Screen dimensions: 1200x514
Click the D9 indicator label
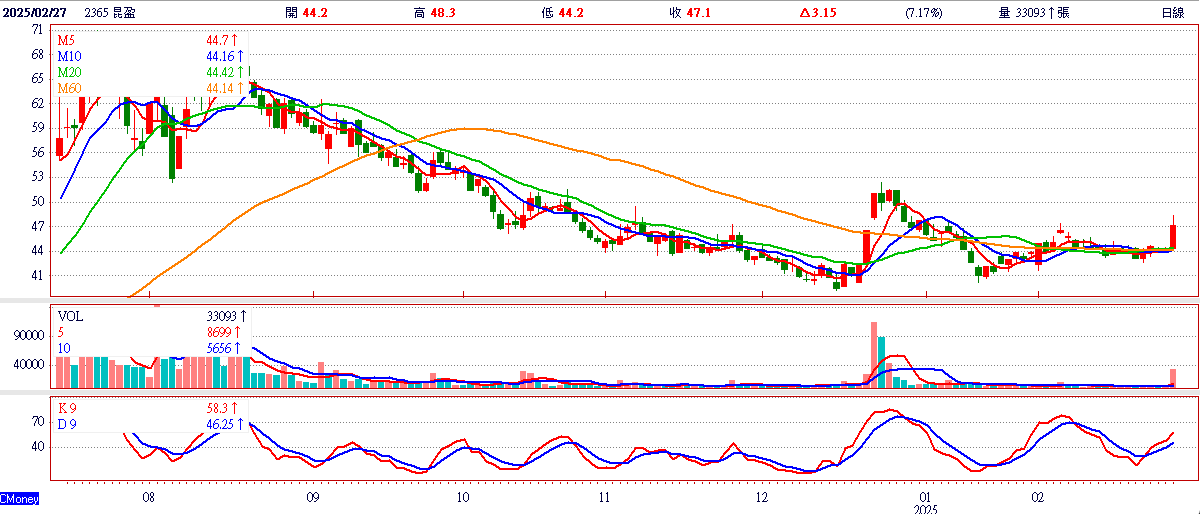[67, 424]
